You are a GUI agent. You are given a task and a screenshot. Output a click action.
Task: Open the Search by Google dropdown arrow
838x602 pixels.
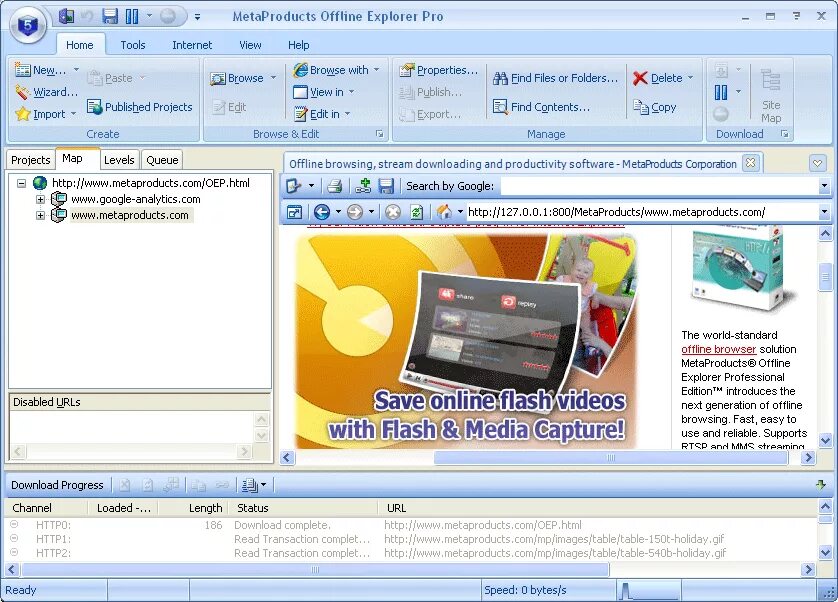[x=824, y=186]
